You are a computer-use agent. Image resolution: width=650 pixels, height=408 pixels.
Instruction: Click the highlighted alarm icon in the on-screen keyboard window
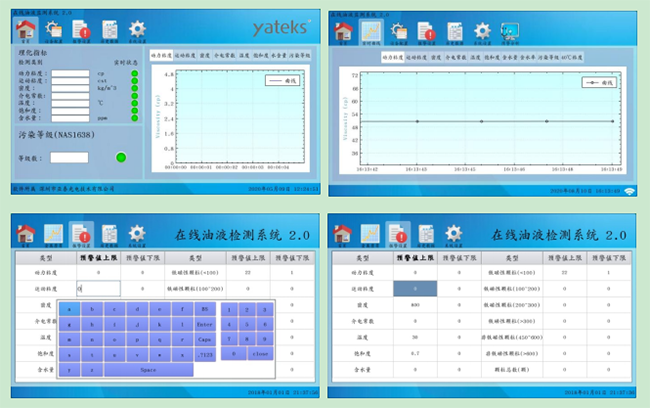coord(81,234)
